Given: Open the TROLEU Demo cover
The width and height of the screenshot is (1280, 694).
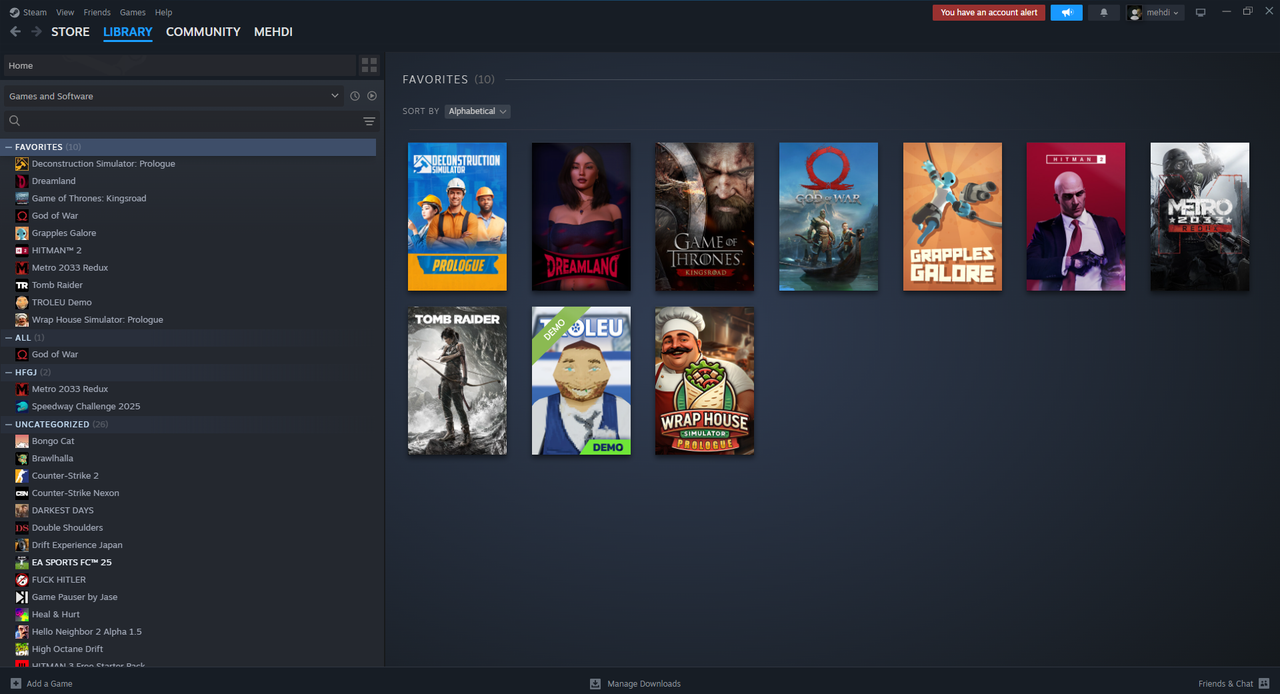Looking at the screenshot, I should (x=581, y=381).
